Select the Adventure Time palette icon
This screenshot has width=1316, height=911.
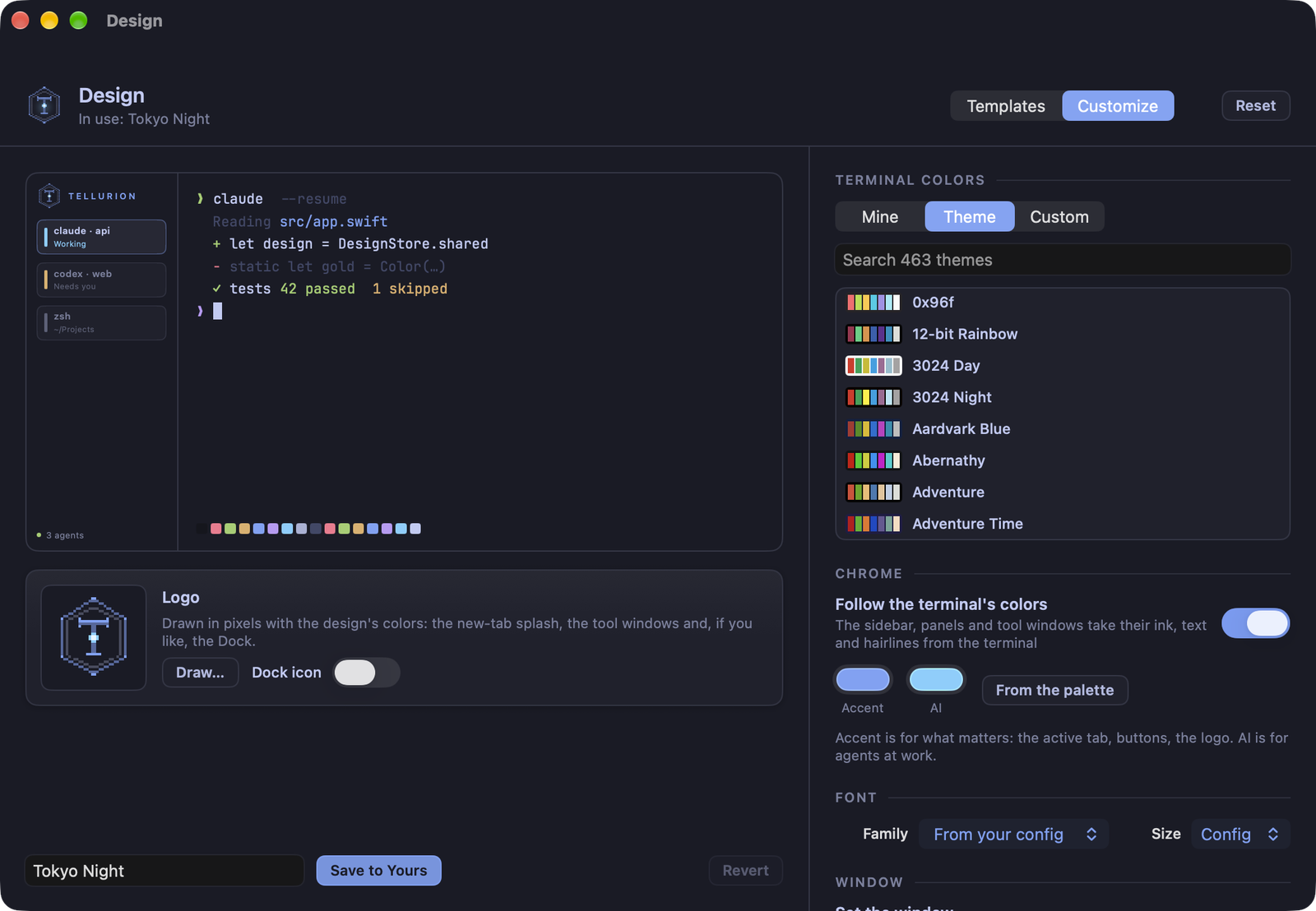873,524
